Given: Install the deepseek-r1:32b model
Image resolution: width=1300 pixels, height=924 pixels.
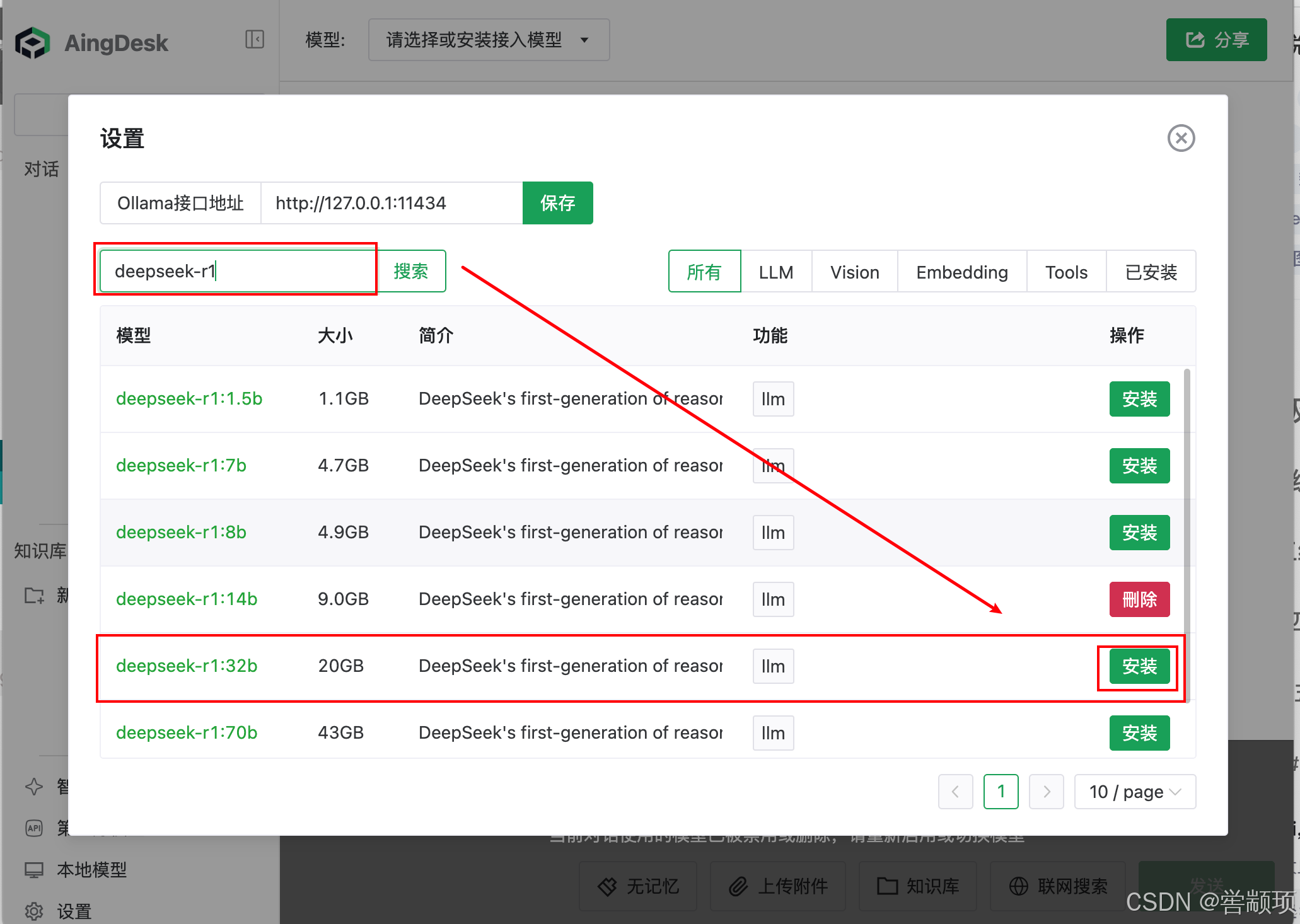Looking at the screenshot, I should click(1139, 666).
